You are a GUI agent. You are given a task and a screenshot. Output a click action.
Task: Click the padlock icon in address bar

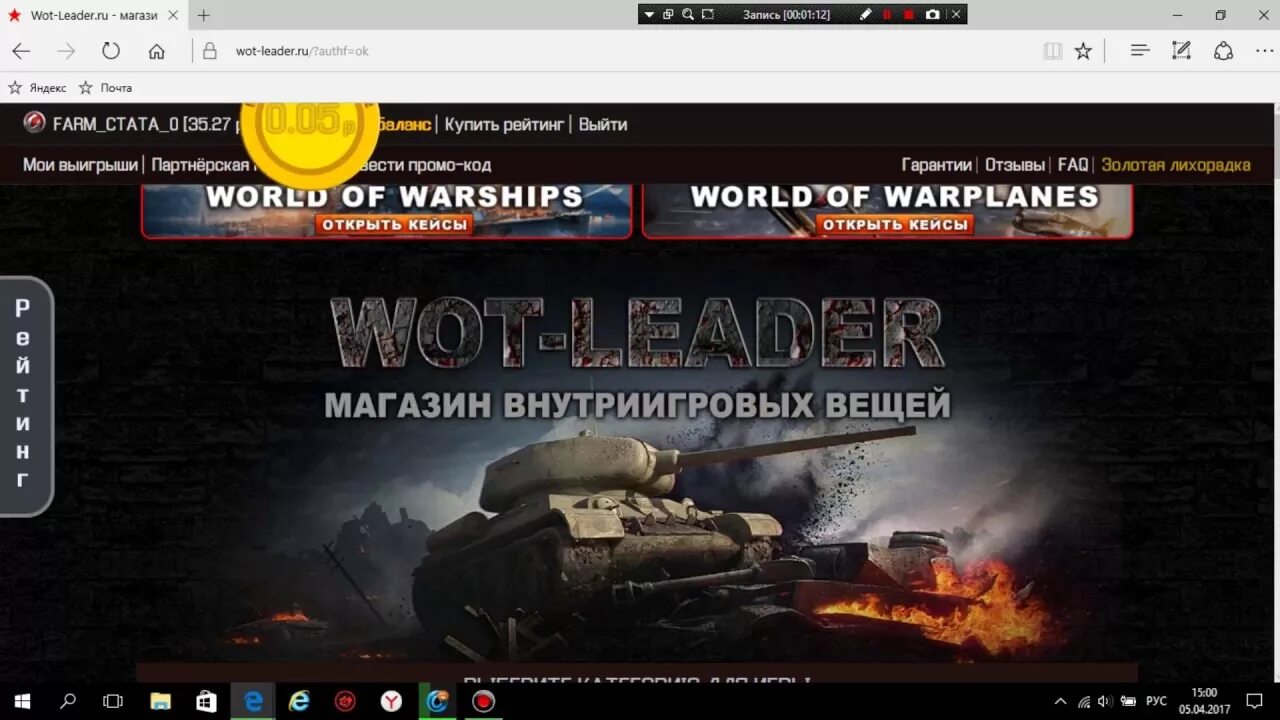click(x=210, y=51)
